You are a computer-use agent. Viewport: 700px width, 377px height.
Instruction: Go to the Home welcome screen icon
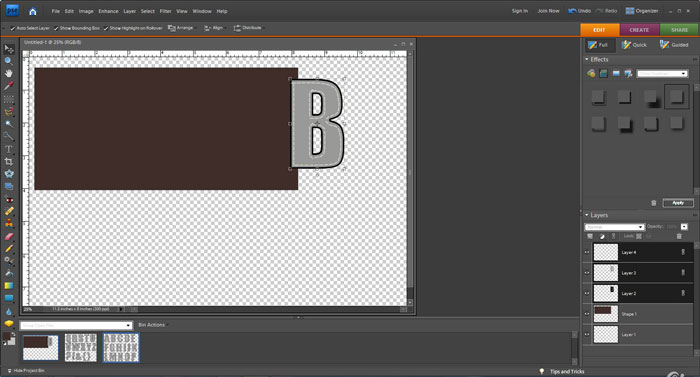coord(33,12)
